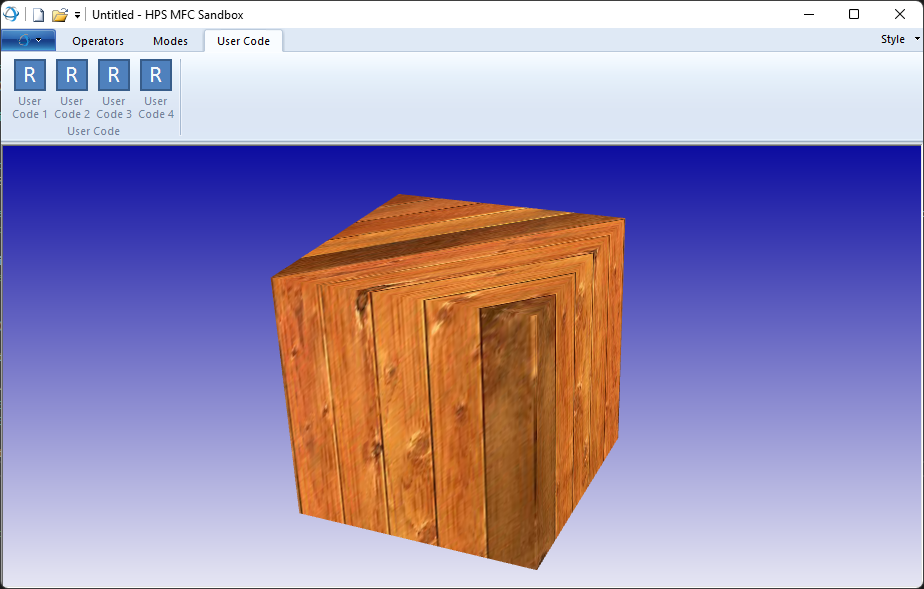Run User Code 2 via its R icon

click(71, 74)
